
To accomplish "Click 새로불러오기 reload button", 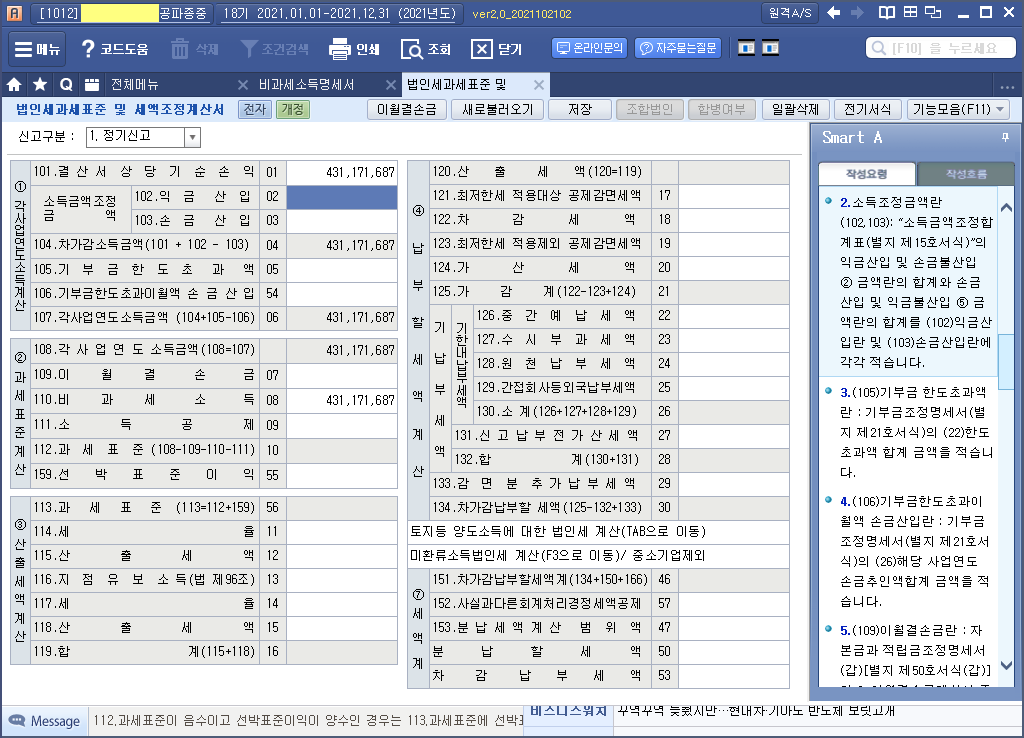I will (x=498, y=109).
